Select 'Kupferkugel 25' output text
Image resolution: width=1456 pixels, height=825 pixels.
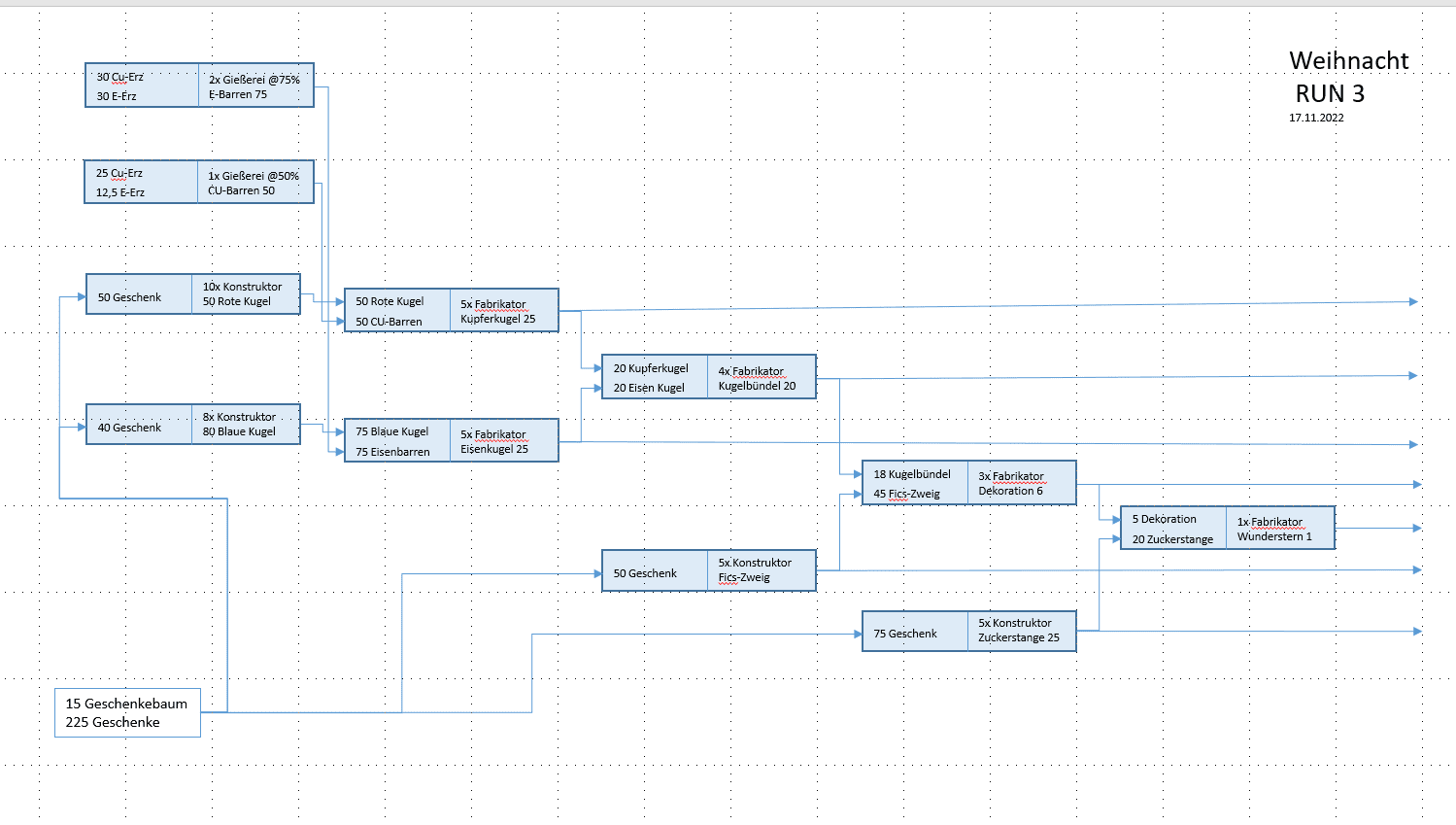(498, 319)
